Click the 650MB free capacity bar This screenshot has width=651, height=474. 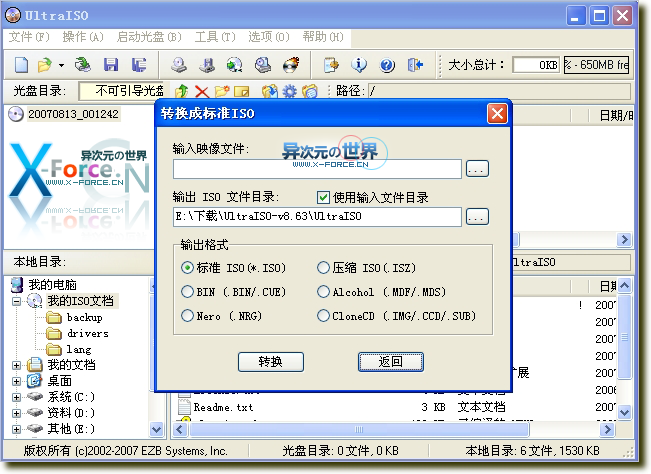coord(596,65)
